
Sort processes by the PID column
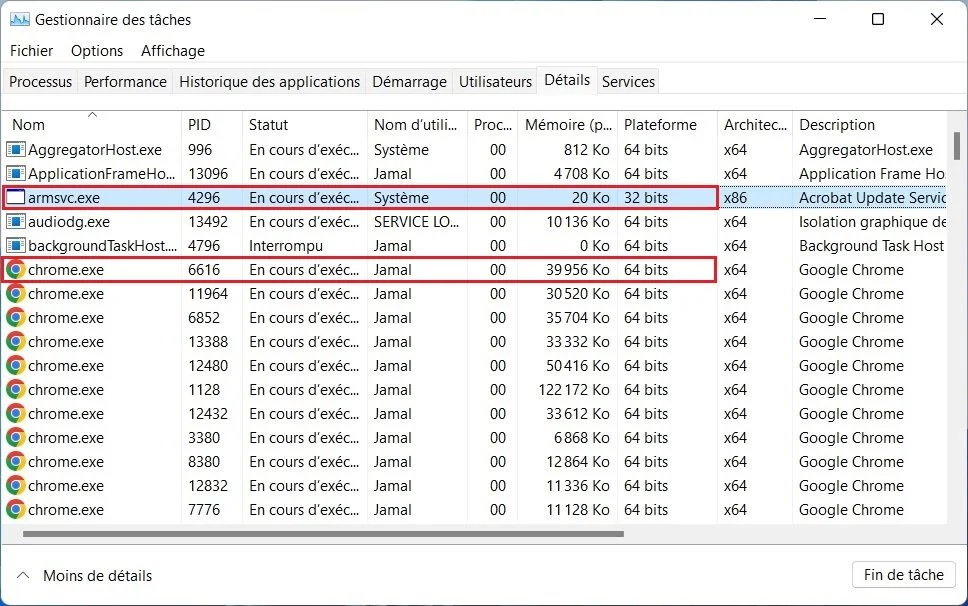(x=197, y=124)
